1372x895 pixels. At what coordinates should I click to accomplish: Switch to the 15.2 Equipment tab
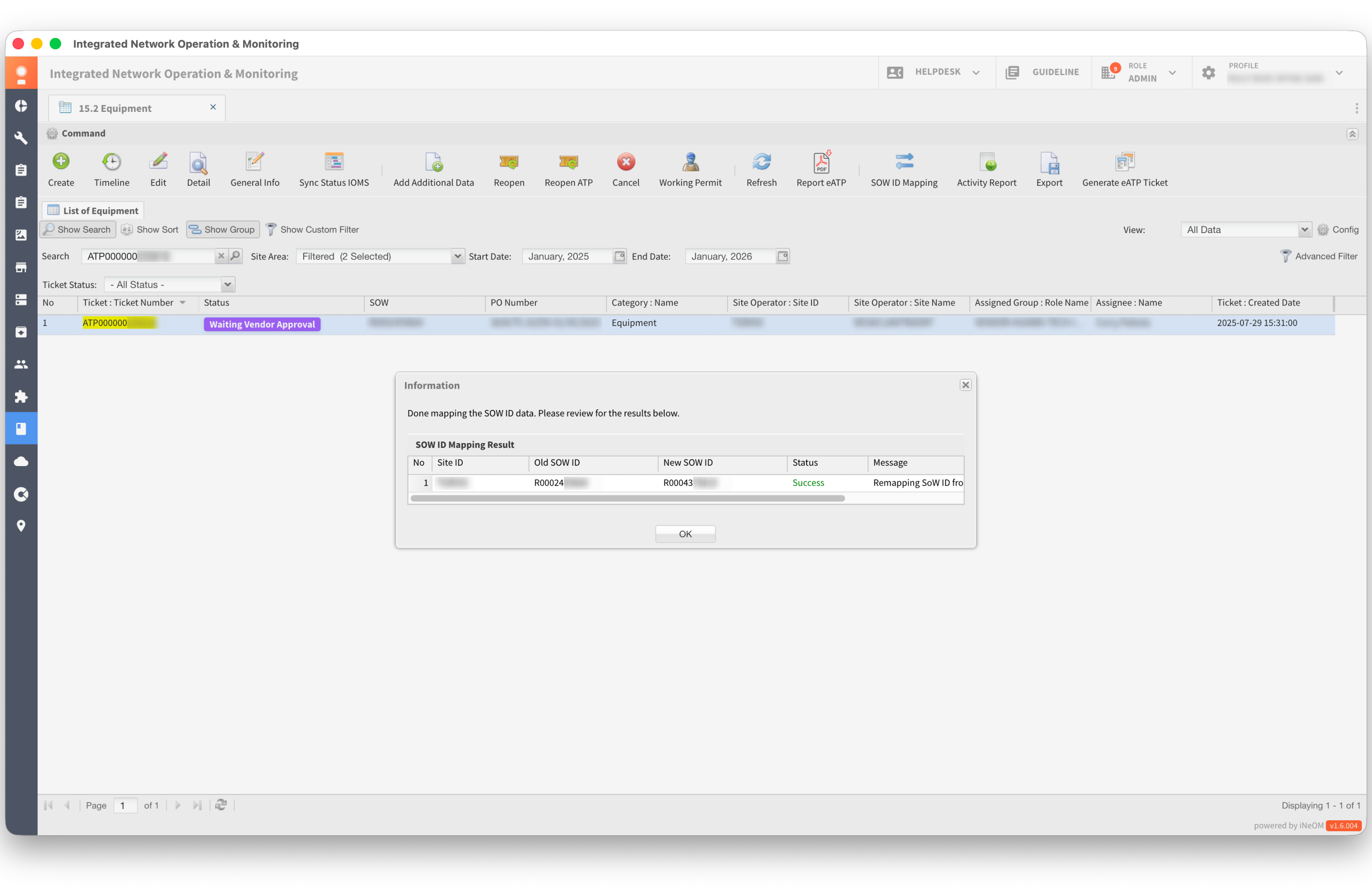point(115,108)
